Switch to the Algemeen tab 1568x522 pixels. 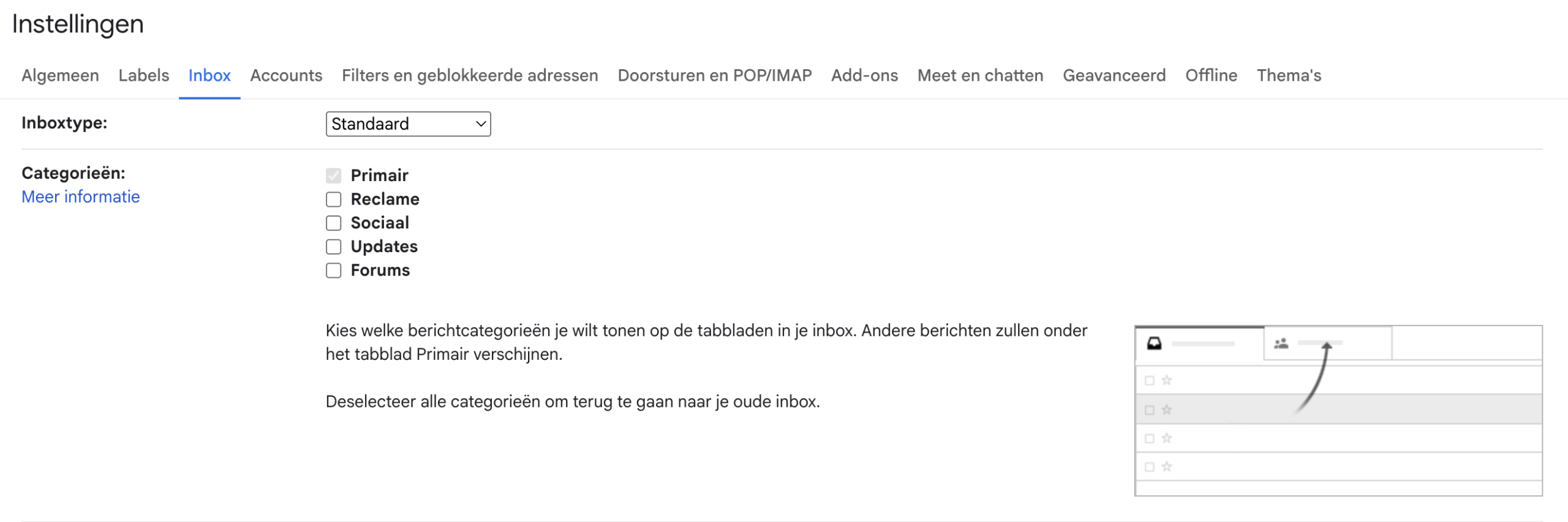click(x=60, y=75)
